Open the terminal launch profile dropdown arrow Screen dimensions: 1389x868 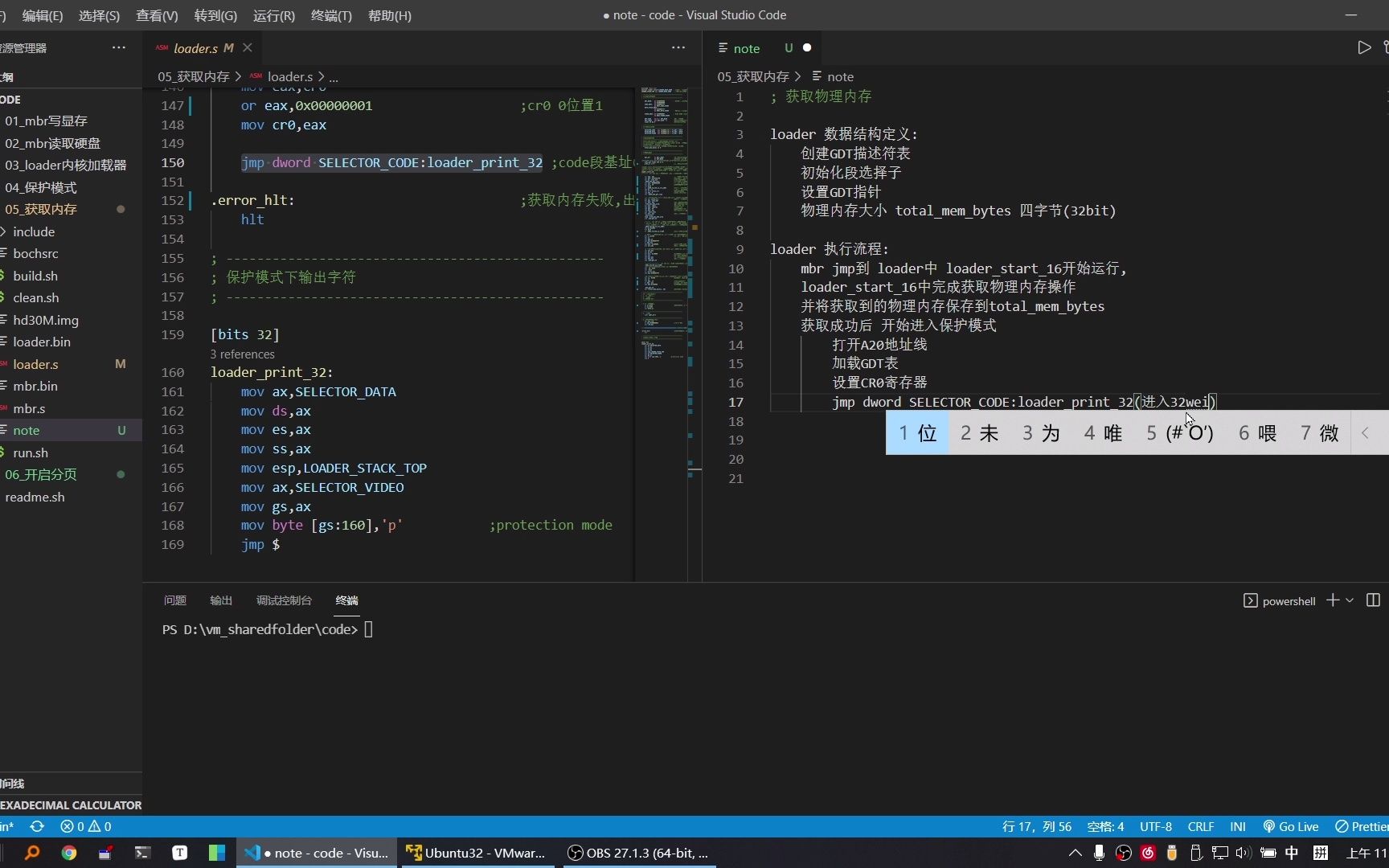[x=1350, y=600]
